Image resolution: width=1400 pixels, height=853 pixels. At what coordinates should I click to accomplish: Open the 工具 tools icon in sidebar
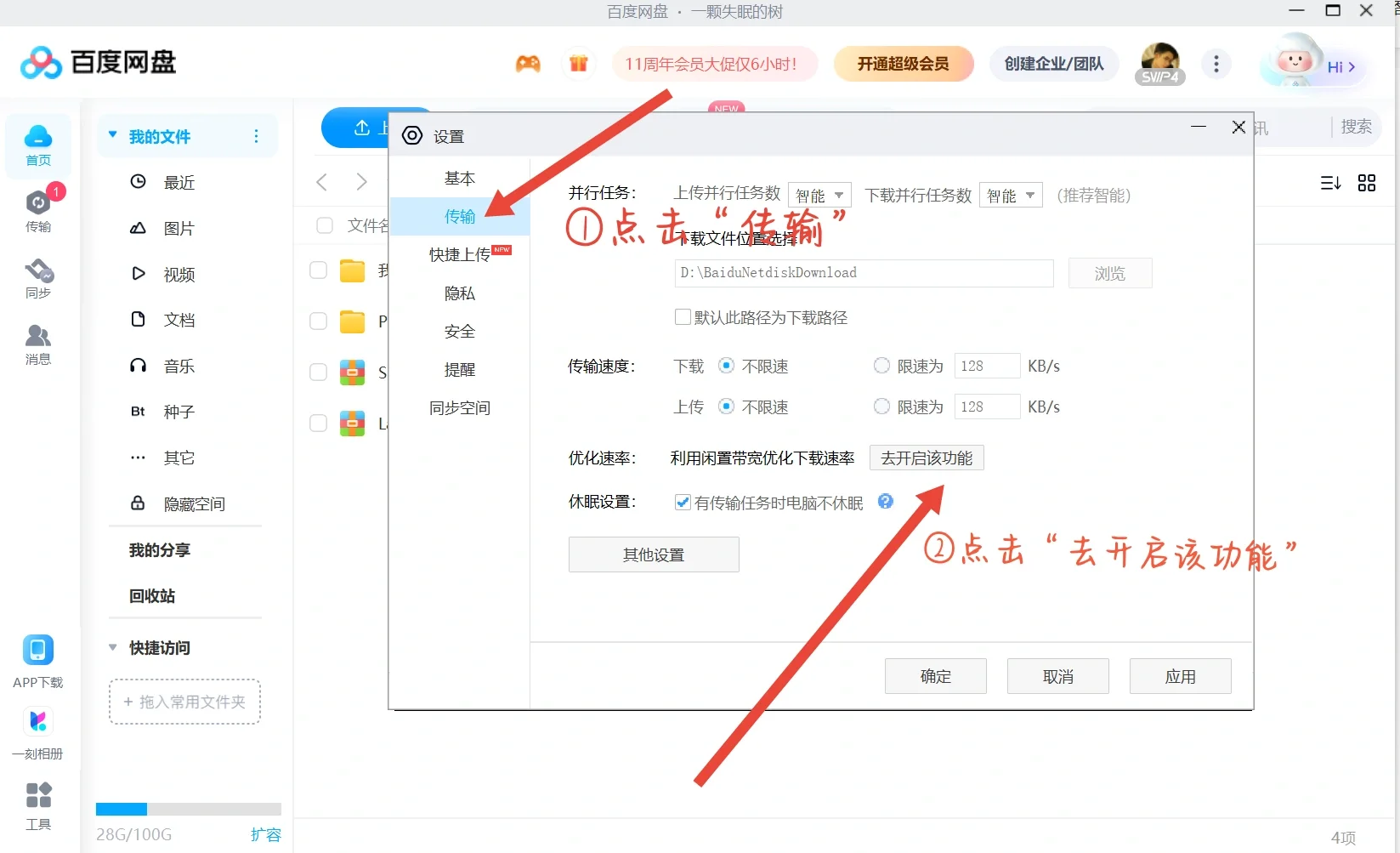(x=37, y=804)
